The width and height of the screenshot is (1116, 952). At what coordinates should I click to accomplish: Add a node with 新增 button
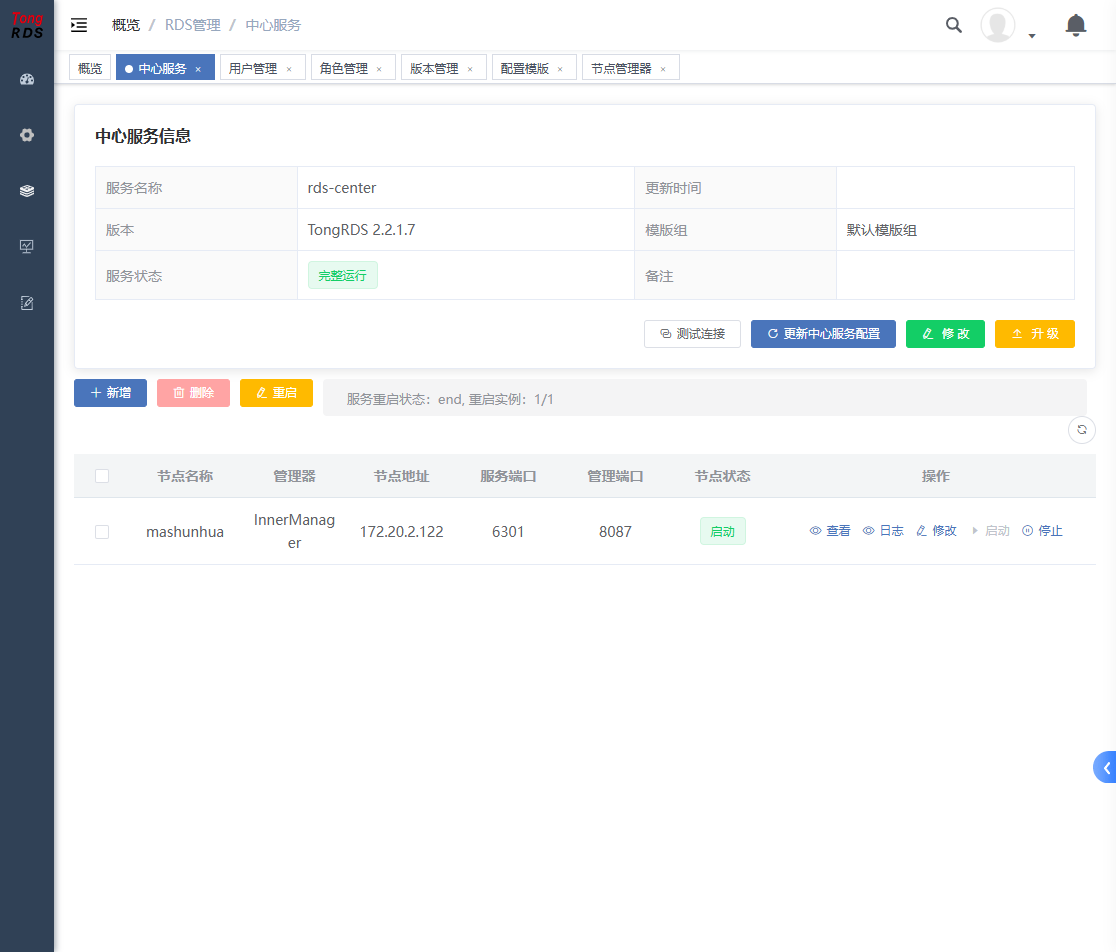(110, 393)
